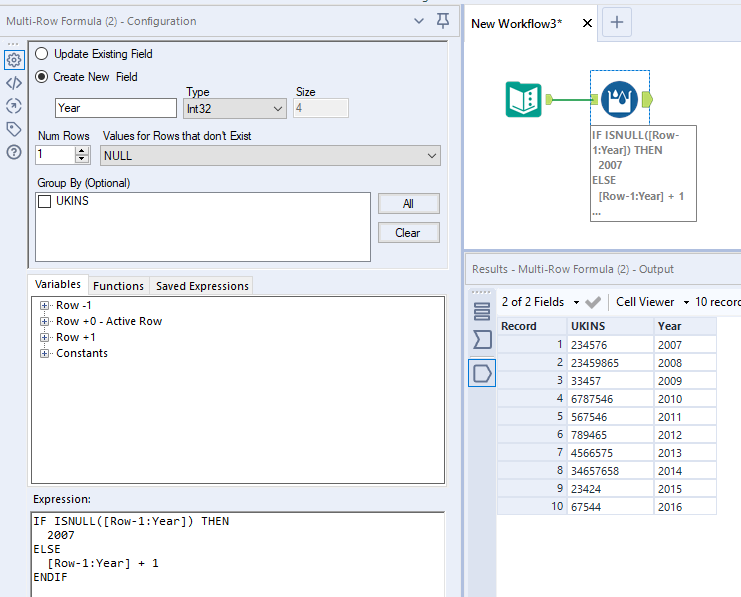Select UKINS cell 34657658
This screenshot has height=597, width=741.
tap(610, 471)
